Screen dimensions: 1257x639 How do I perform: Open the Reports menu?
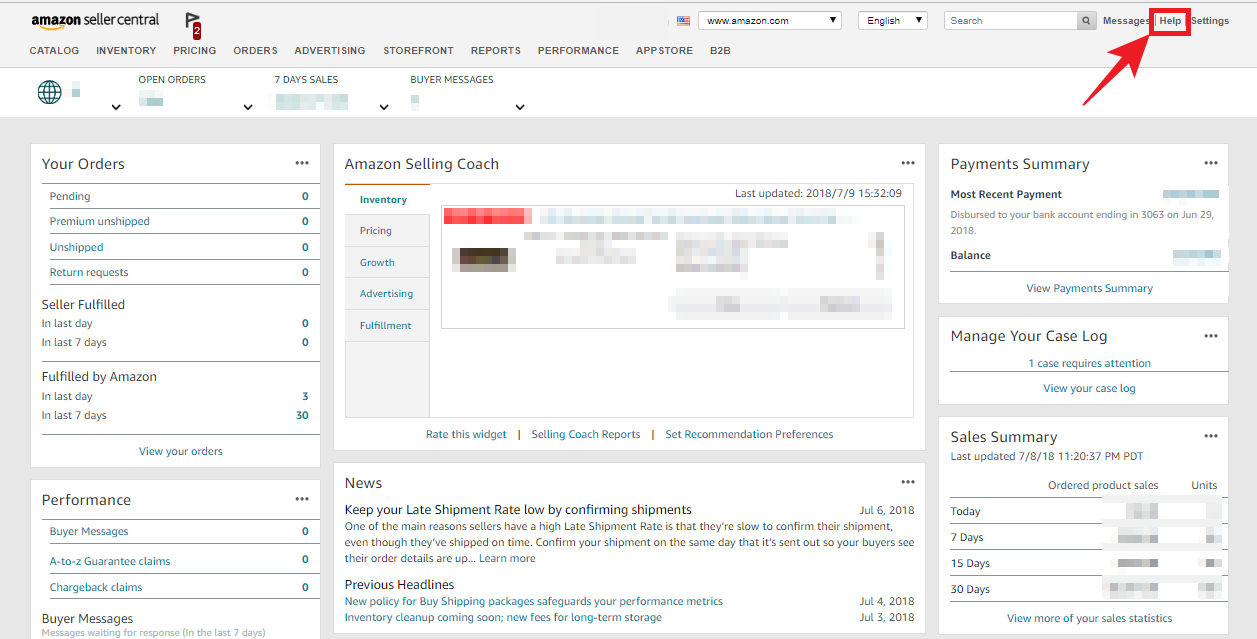[496, 50]
